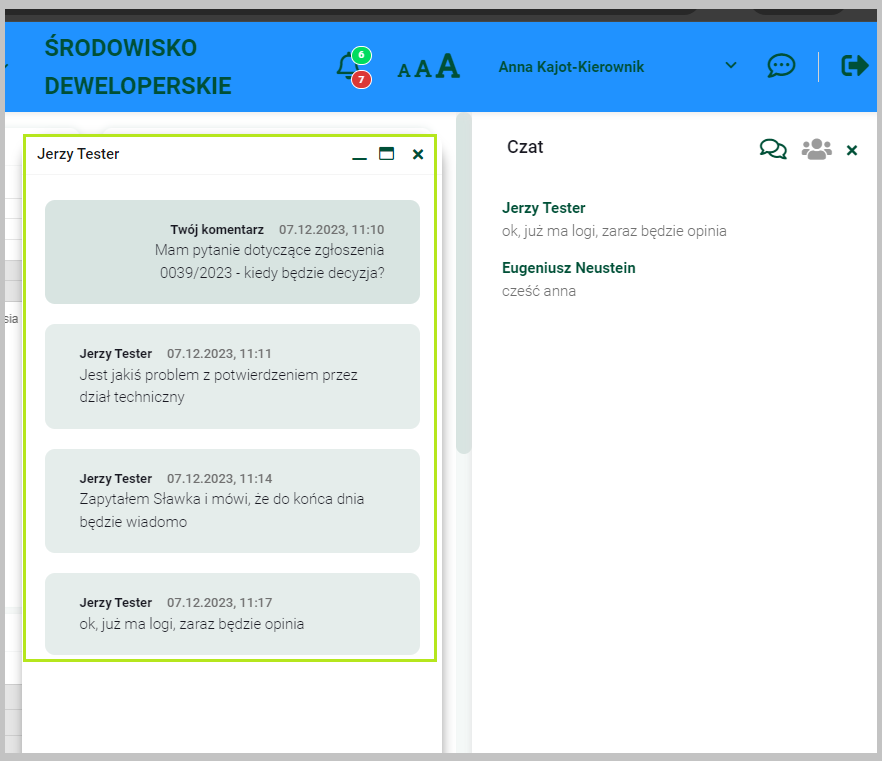Log out using the exit arrow icon
Viewport: 882px width, 761px height.
tap(855, 66)
